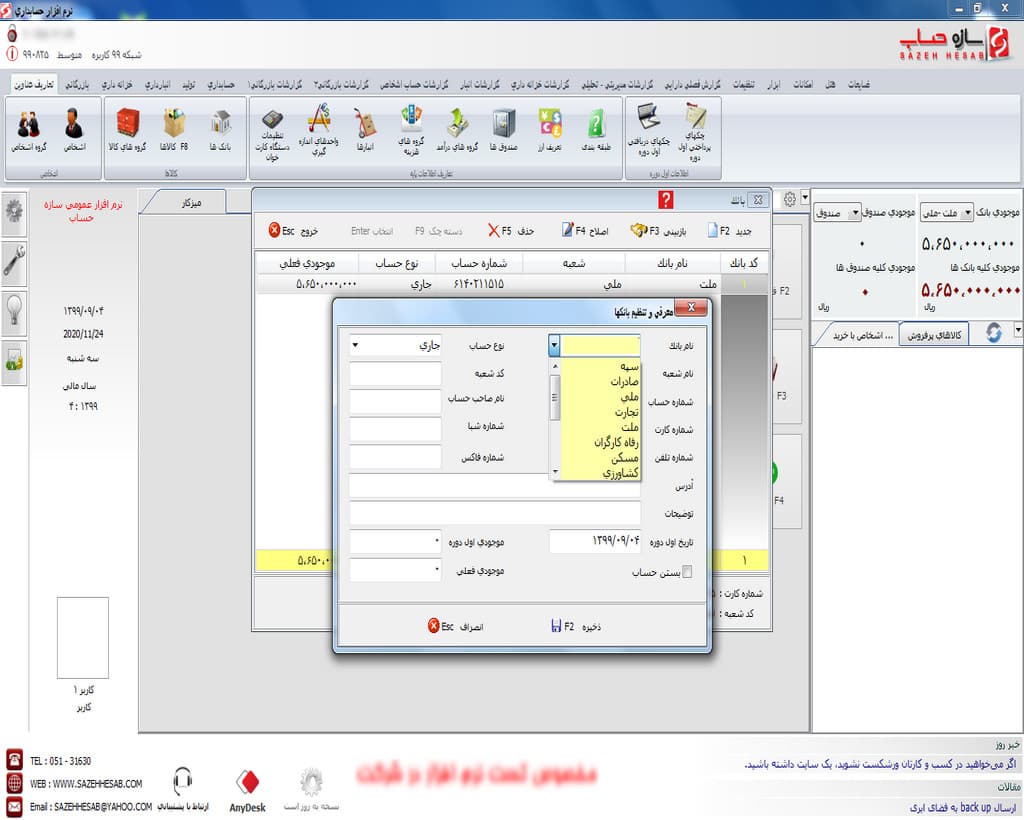
Task: Expand the bank balance ملت-ملی dropdown
Action: [x=967, y=213]
